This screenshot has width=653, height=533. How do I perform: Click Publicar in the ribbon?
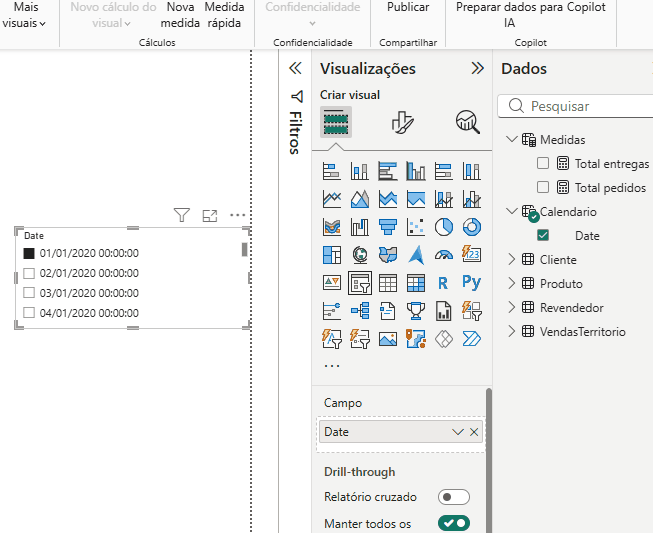click(408, 7)
